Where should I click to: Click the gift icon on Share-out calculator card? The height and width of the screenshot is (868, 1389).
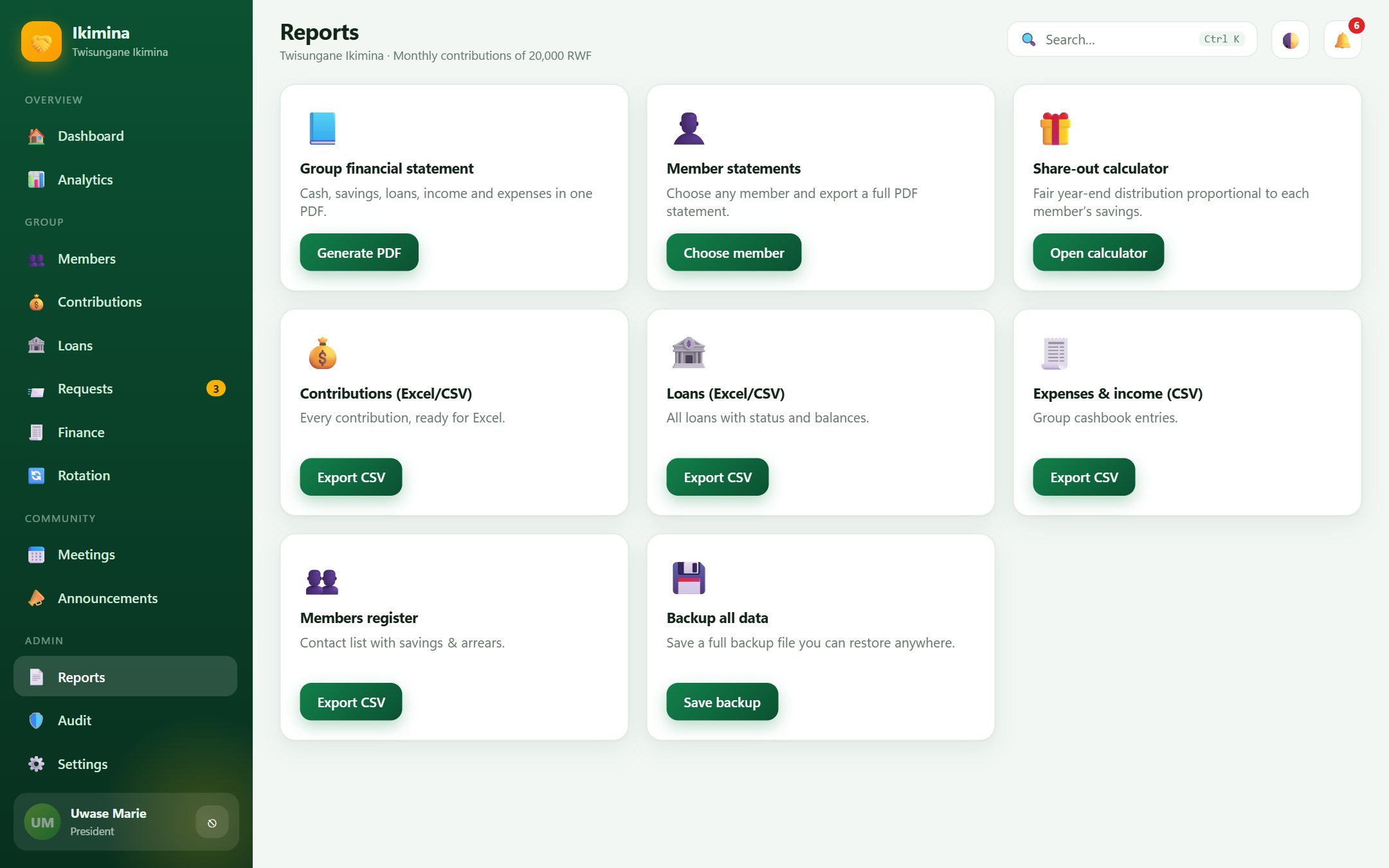(x=1055, y=128)
